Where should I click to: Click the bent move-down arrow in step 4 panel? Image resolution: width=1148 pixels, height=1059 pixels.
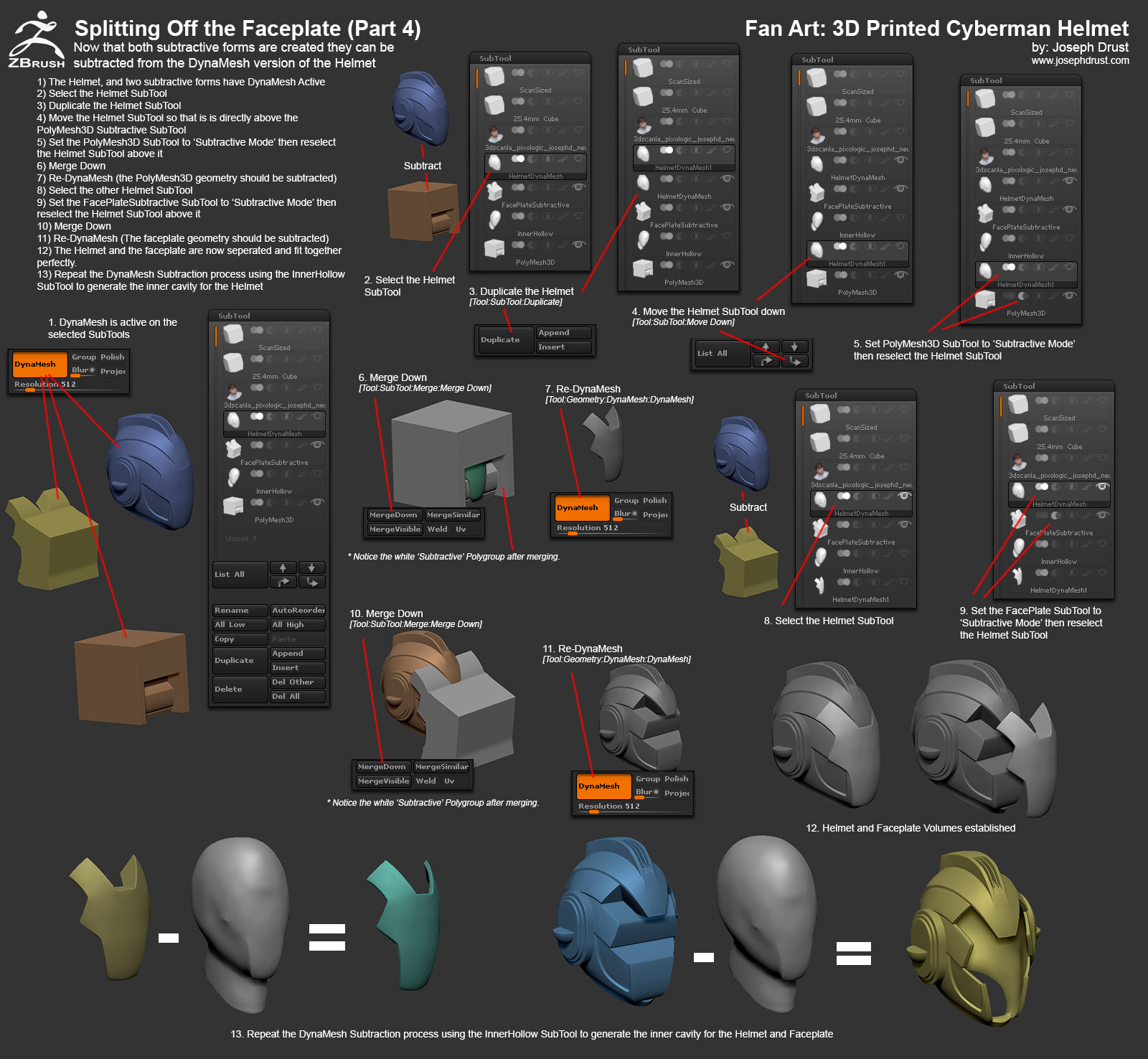coord(794,361)
